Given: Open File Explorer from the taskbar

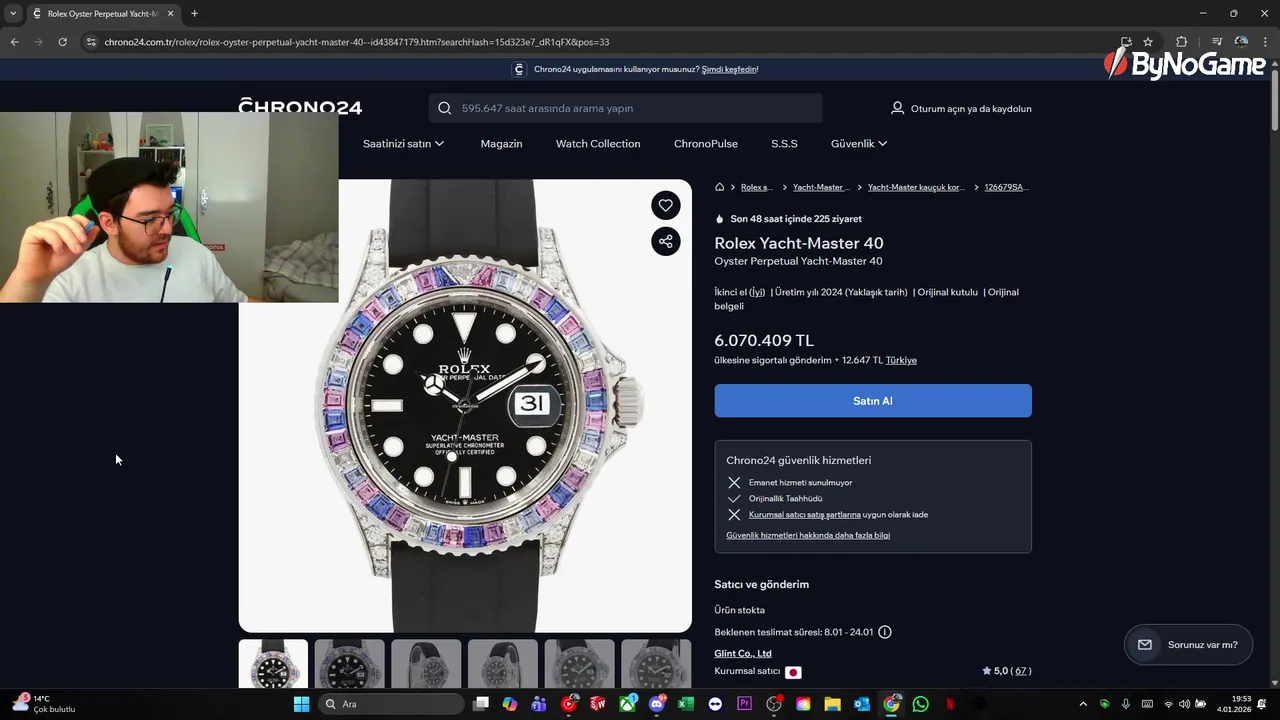Looking at the screenshot, I should click(x=832, y=704).
